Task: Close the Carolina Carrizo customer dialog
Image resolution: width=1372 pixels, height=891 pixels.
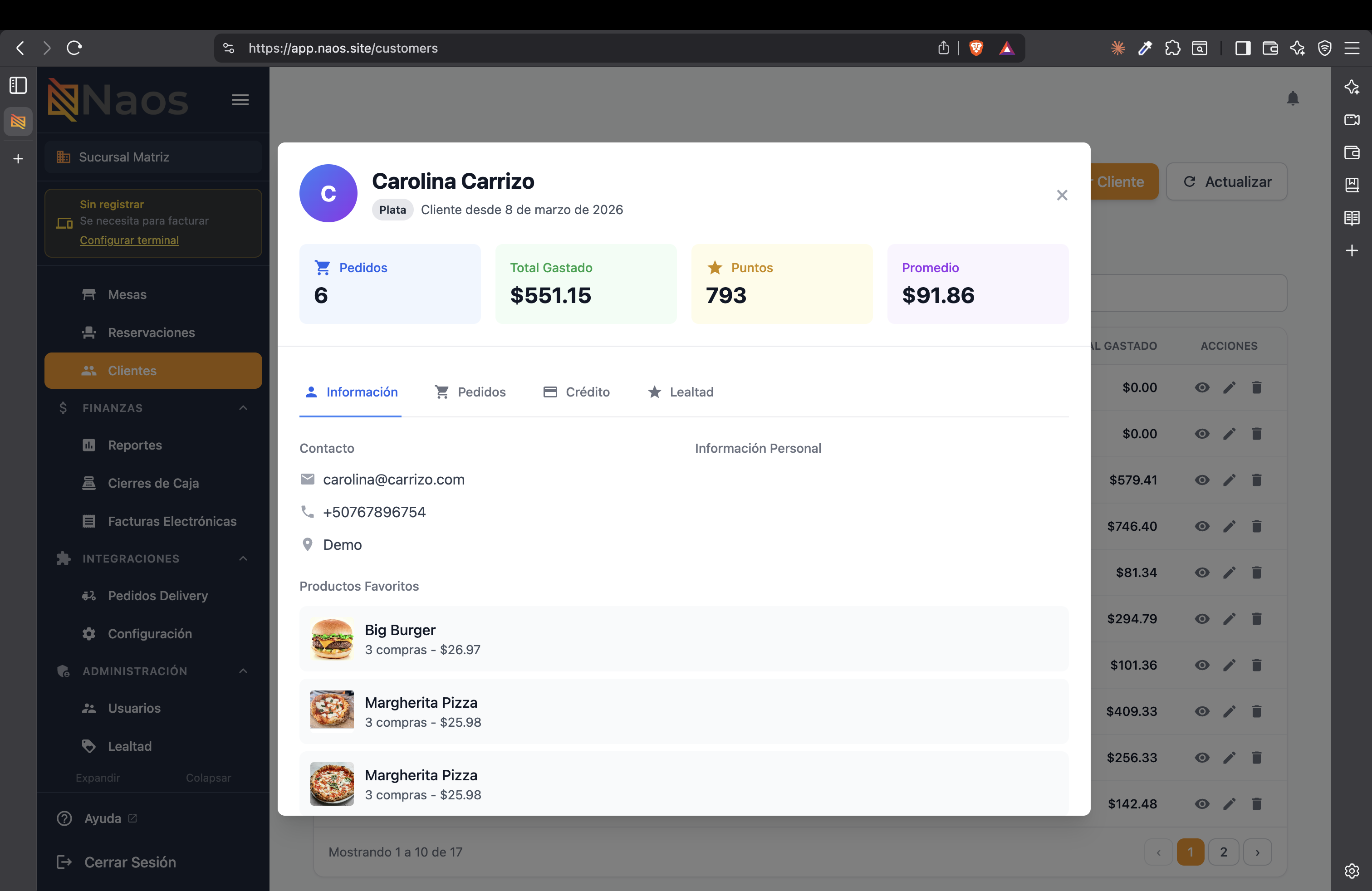Action: pos(1062,195)
